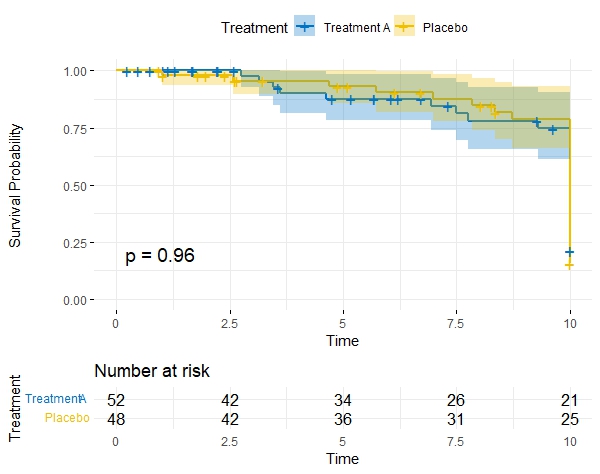Click the 0.25 y-axis tick label
The height and width of the screenshot is (474, 600).
pyautogui.click(x=78, y=243)
